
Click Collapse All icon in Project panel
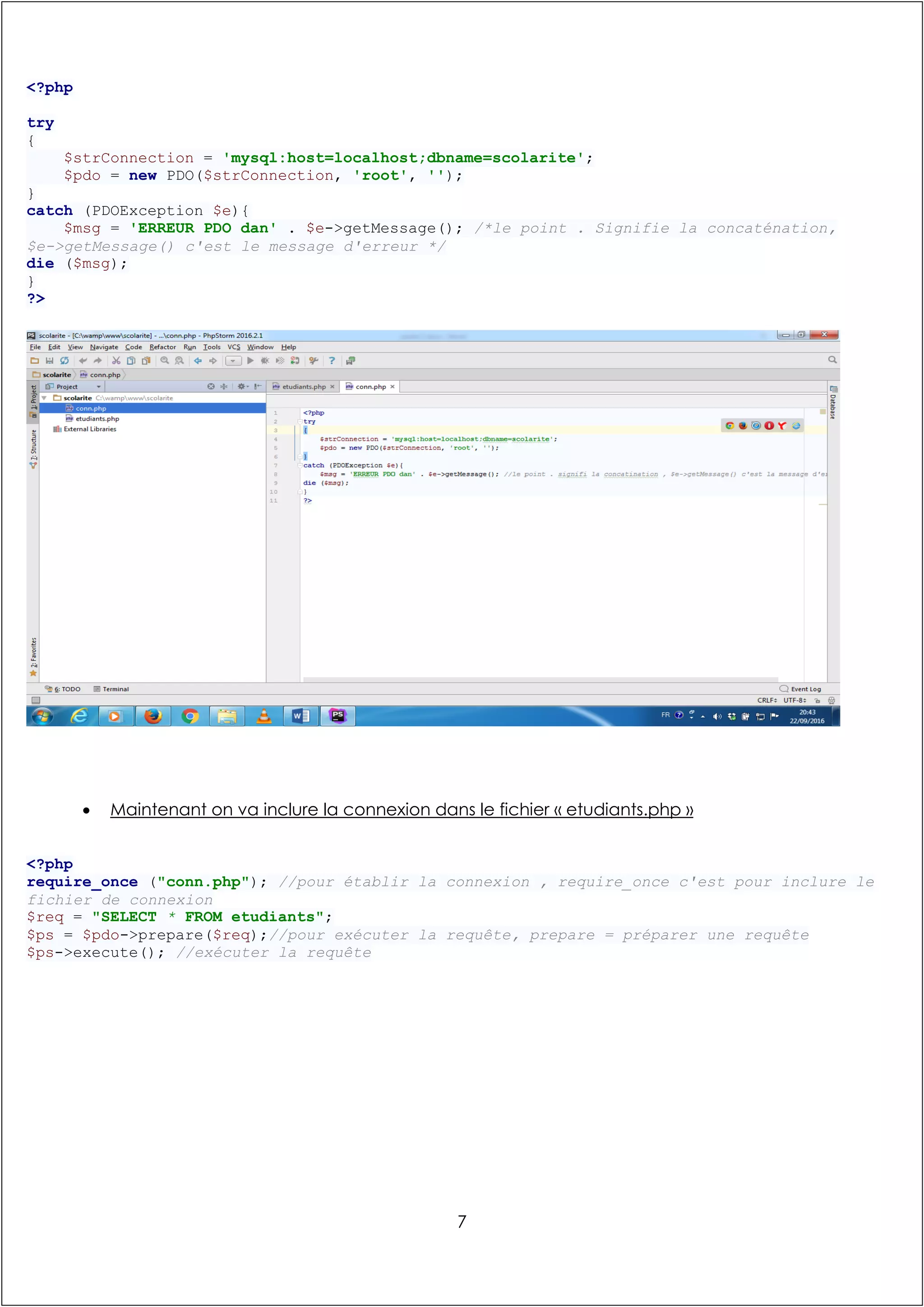tap(224, 386)
